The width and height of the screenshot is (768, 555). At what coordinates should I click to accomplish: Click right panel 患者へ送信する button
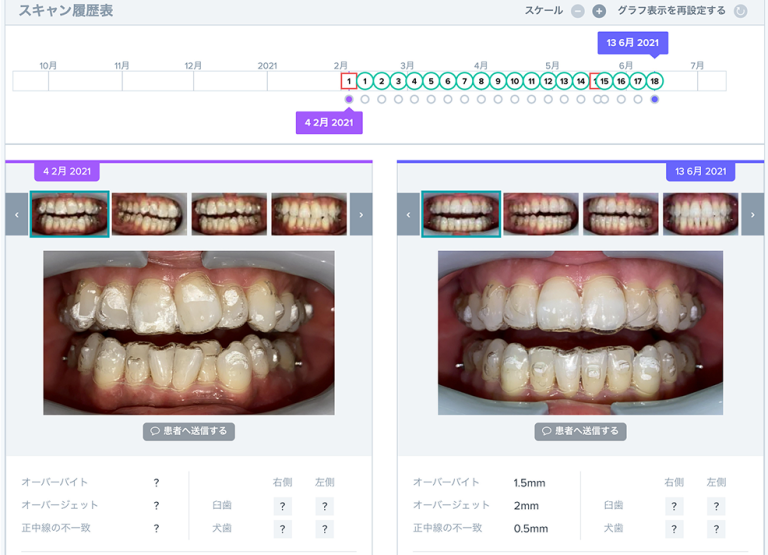pyautogui.click(x=580, y=431)
